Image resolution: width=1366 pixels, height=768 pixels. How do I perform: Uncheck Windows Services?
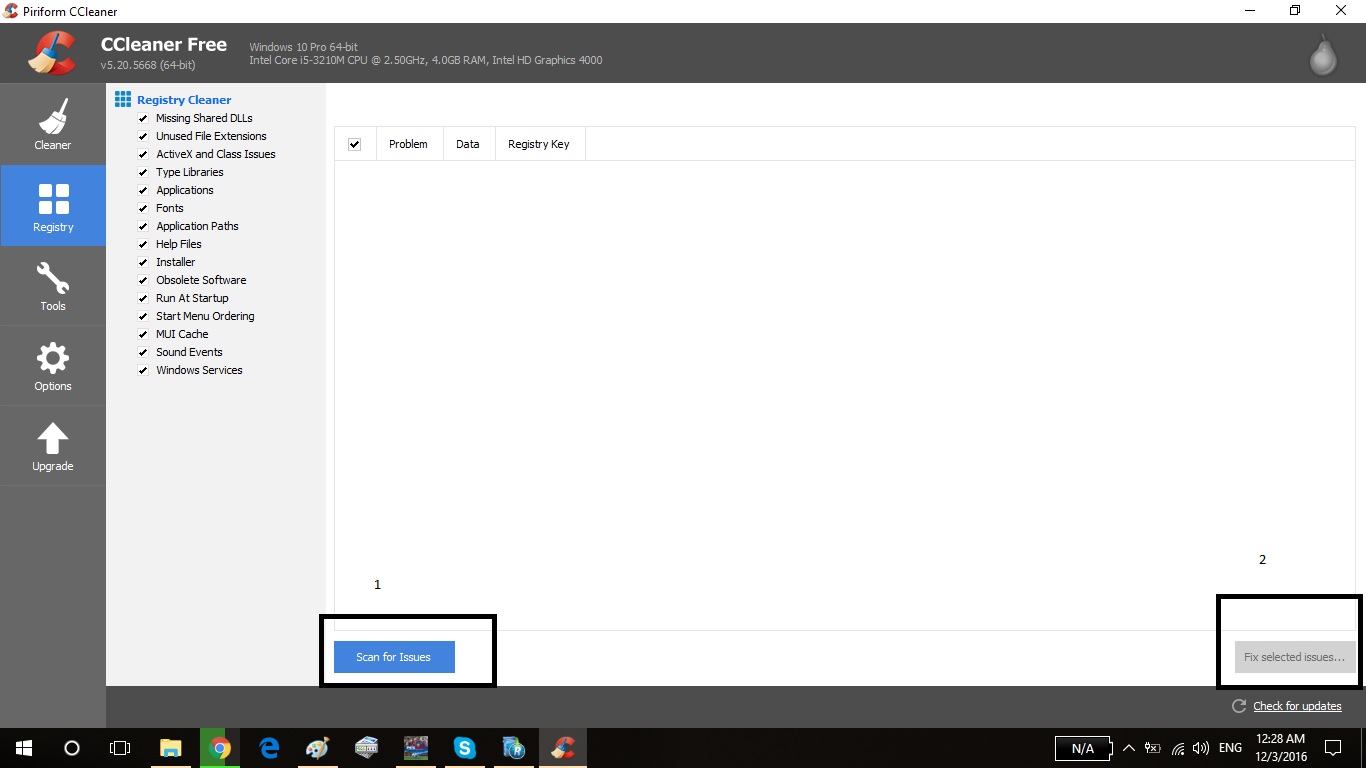coord(143,370)
